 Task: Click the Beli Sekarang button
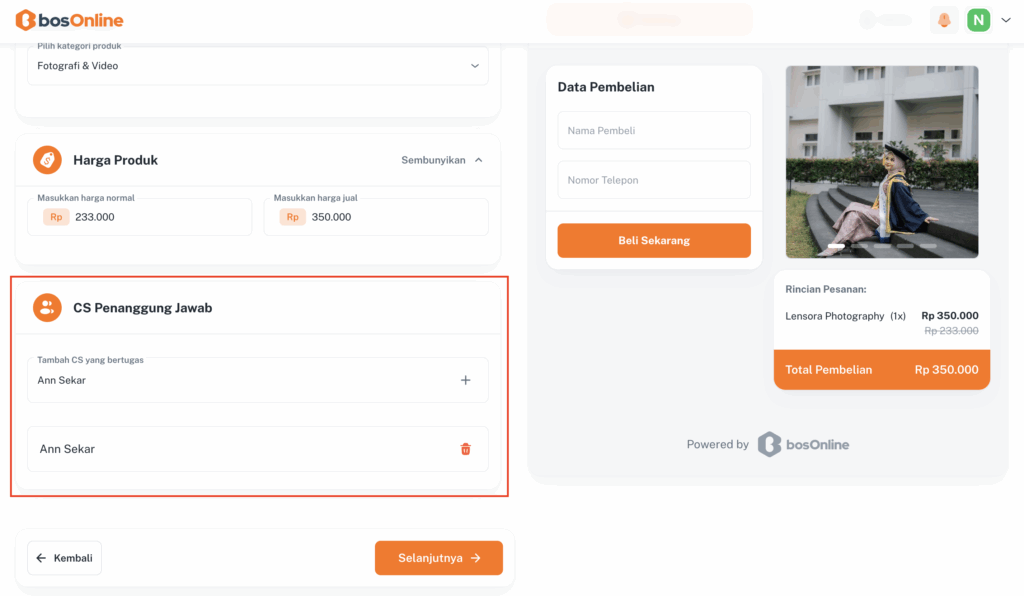point(653,240)
